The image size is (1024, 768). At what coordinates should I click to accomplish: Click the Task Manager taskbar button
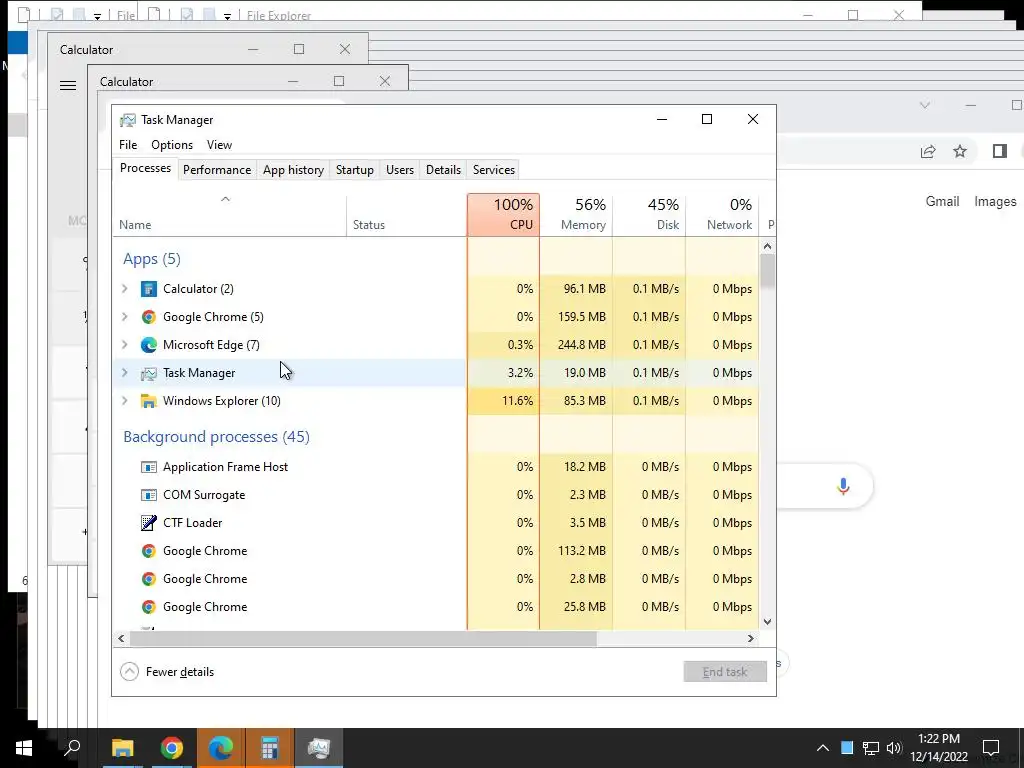(319, 748)
